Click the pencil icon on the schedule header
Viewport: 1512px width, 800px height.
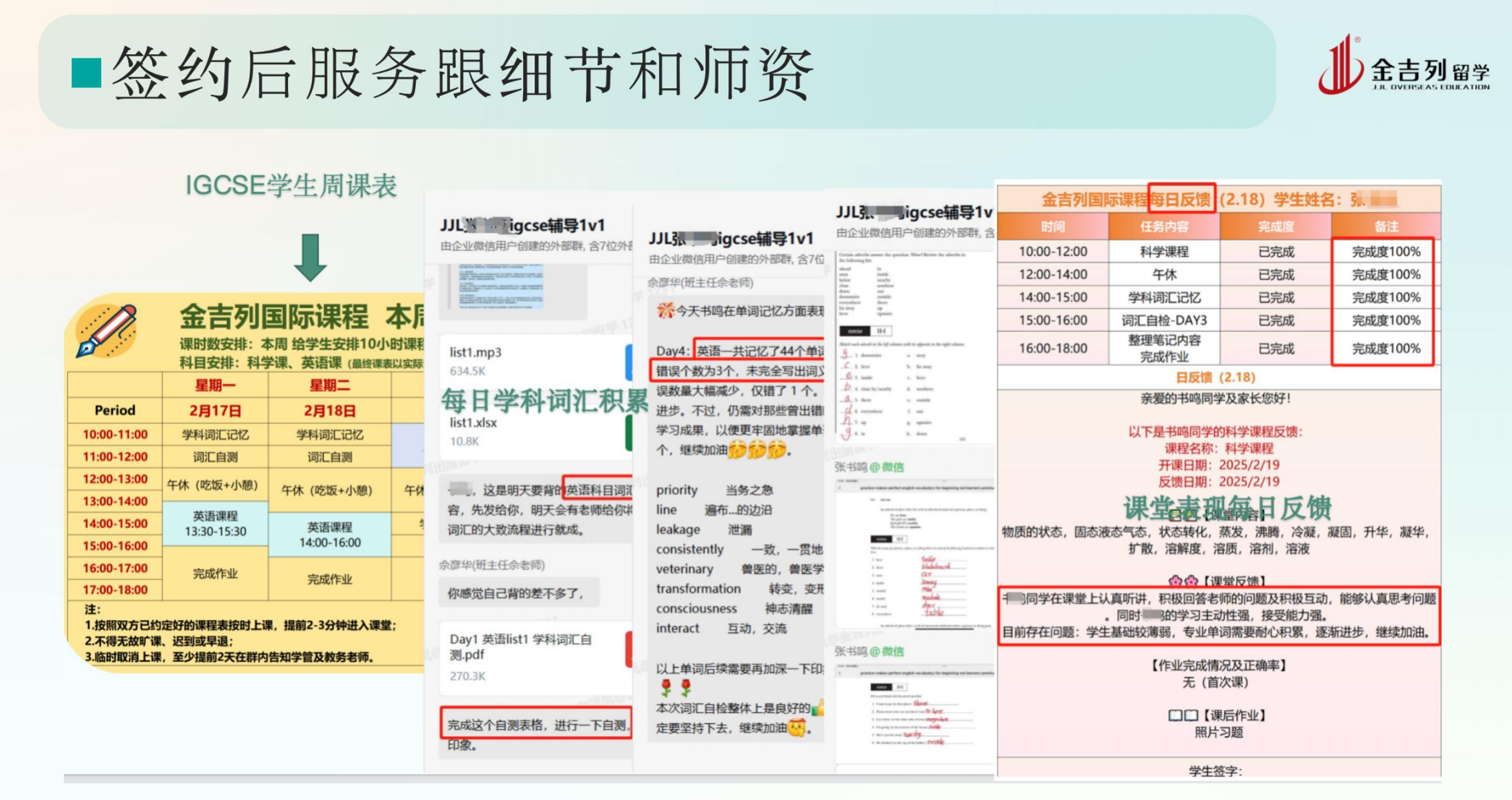point(108,331)
